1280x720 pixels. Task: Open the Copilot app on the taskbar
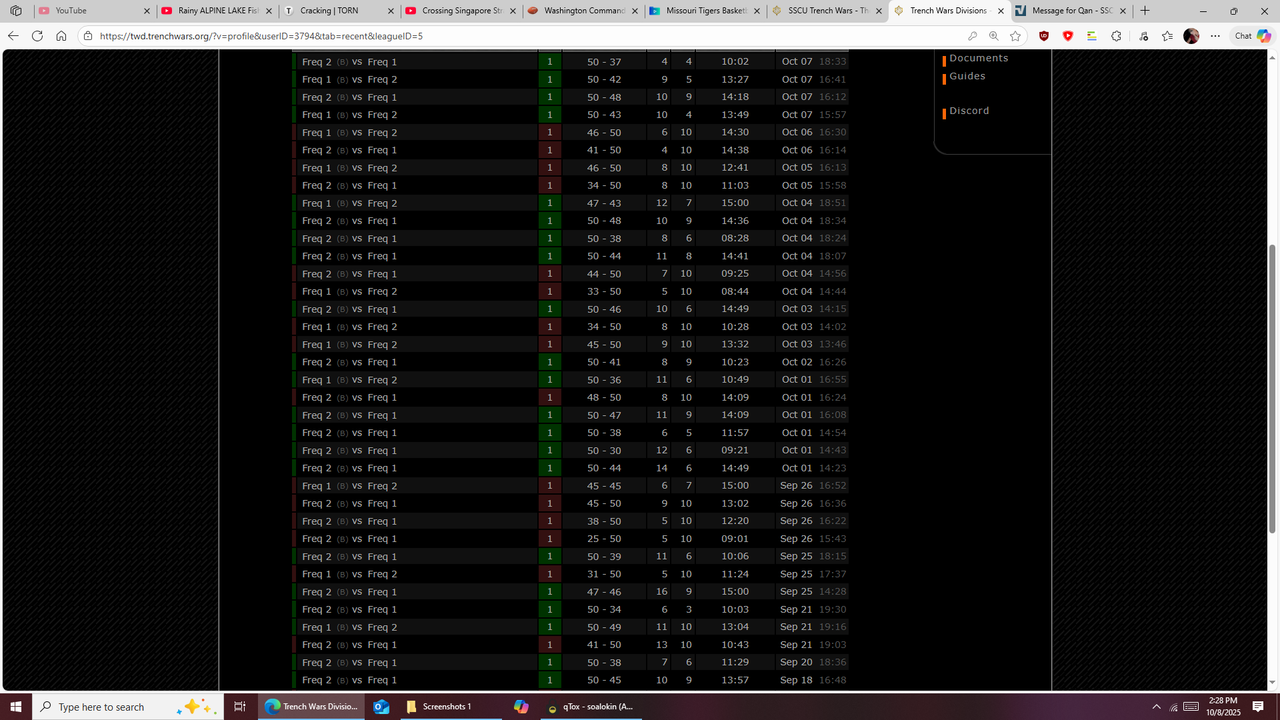coord(521,706)
